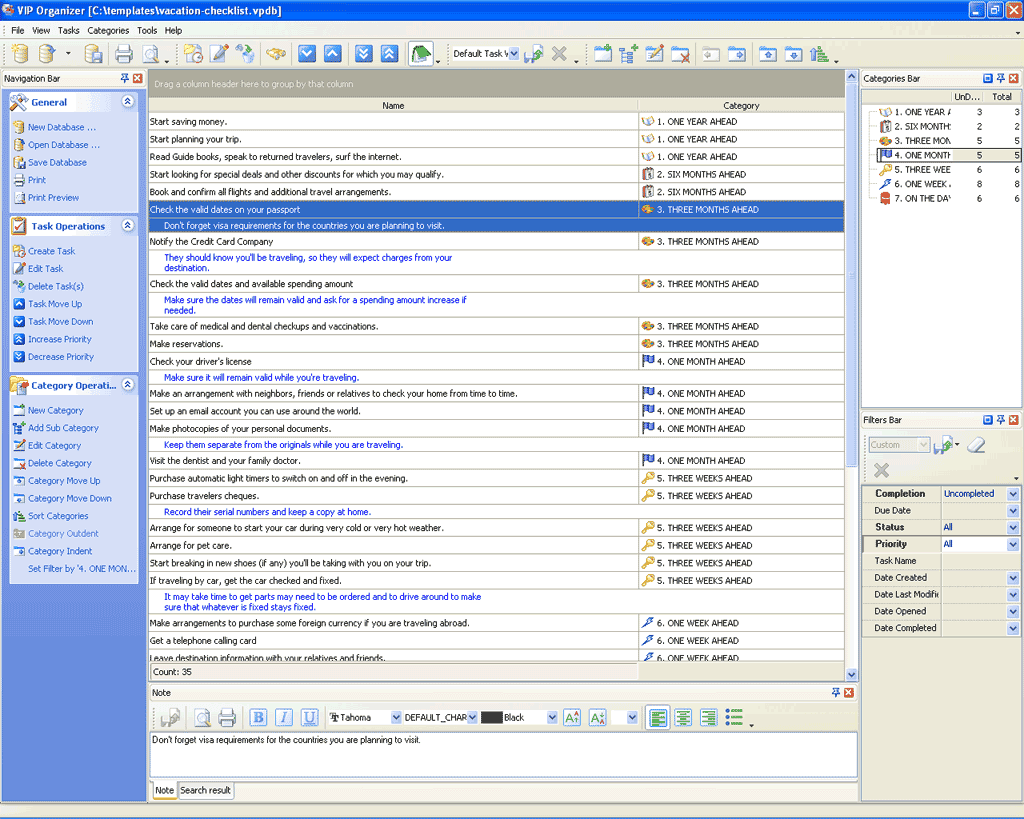Pin the Categories Bar panel

pyautogui.click(x=1000, y=78)
